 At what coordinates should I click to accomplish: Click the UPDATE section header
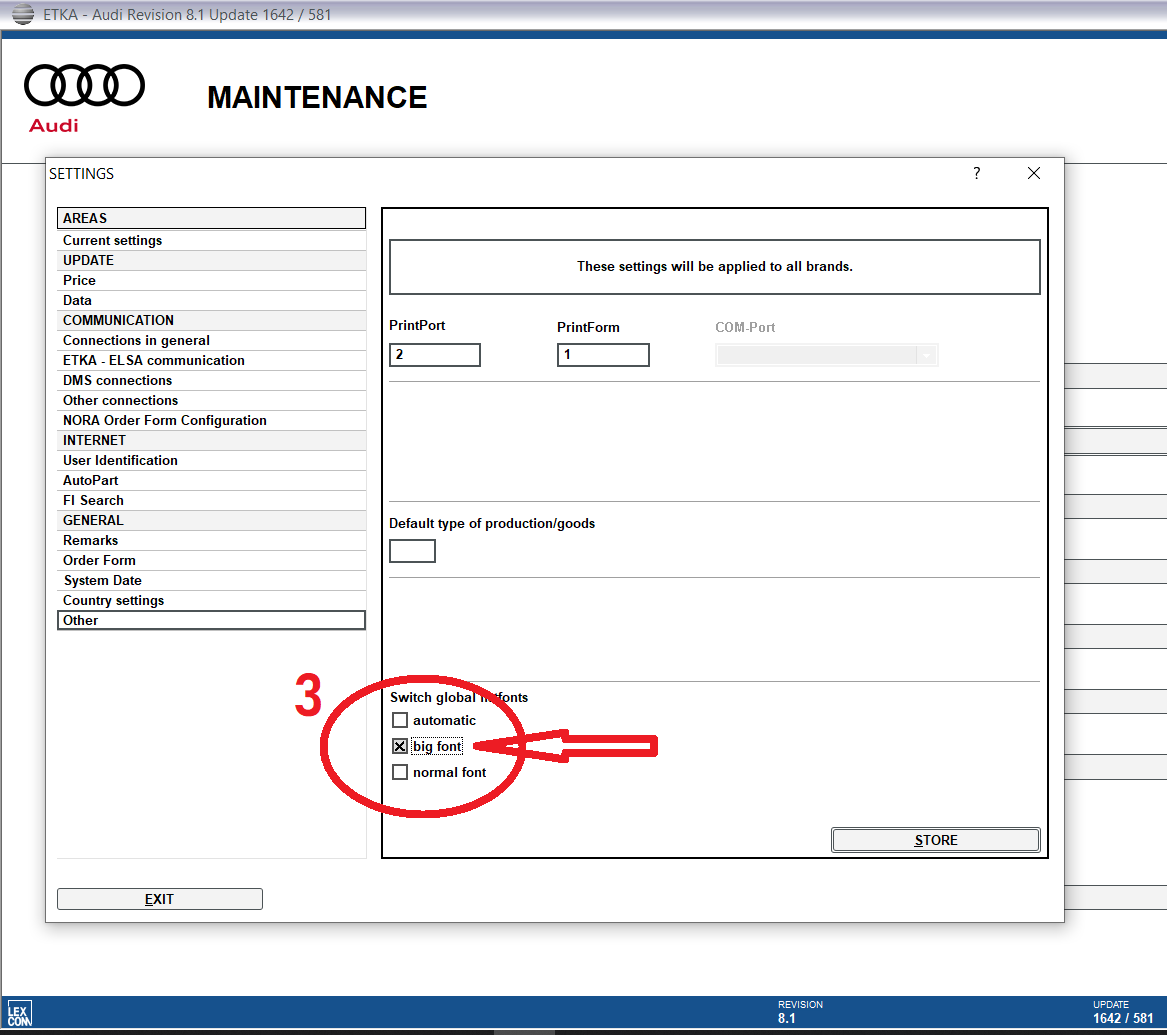pos(211,260)
